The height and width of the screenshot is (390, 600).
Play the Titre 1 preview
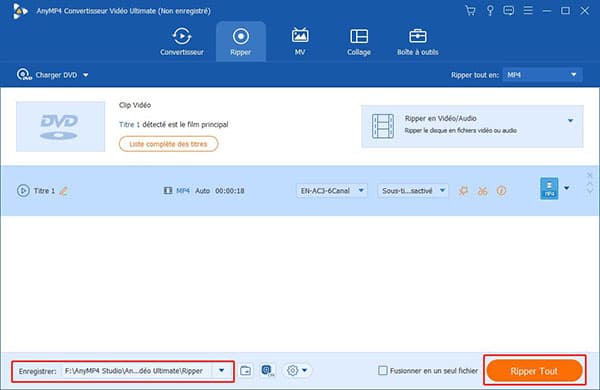click(x=23, y=191)
